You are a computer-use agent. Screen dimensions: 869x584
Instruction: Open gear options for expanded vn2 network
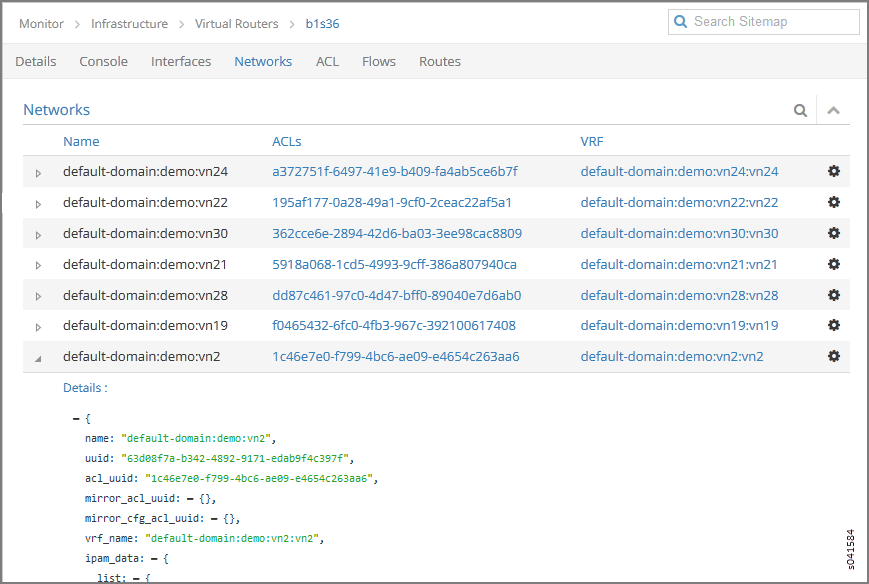pyautogui.click(x=833, y=356)
